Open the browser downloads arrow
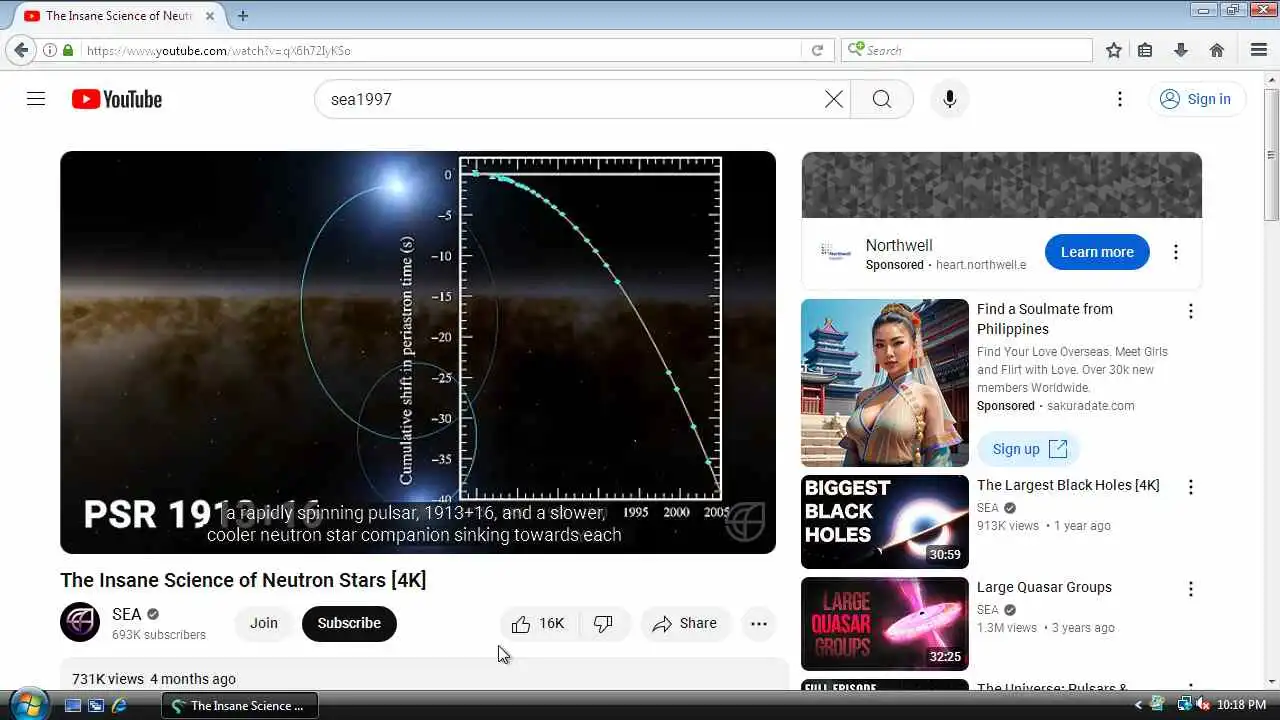Screen dimensions: 1280x720 tap(1181, 50)
